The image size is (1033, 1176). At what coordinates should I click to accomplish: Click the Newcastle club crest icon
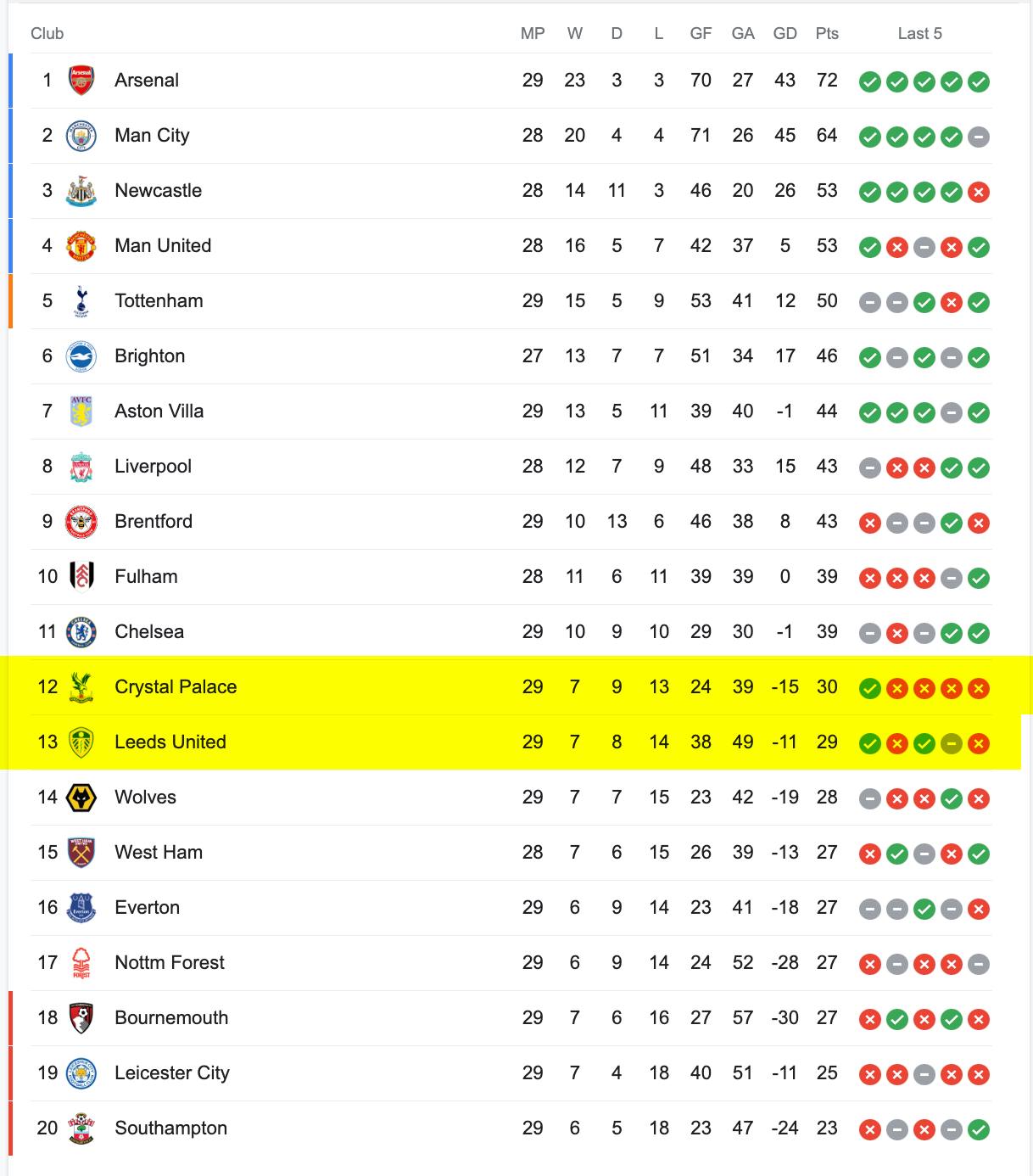(81, 191)
